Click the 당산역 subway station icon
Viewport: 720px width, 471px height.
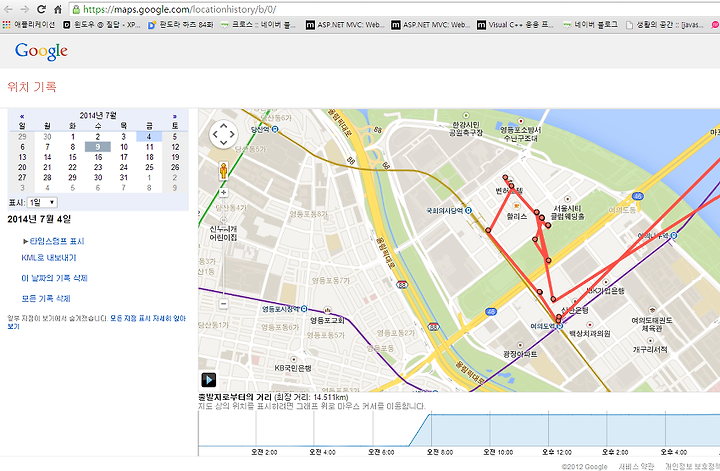(x=275, y=129)
